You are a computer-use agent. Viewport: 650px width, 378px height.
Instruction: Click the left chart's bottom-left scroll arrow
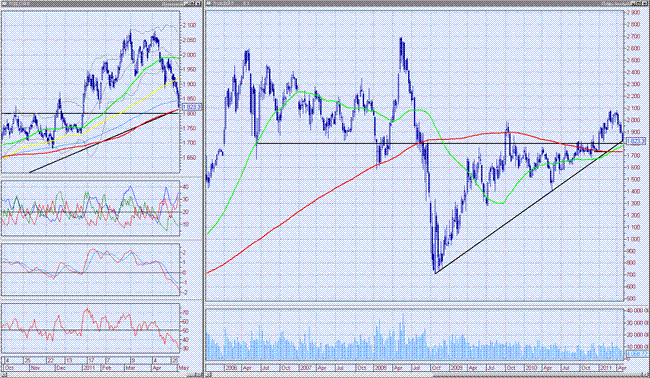[4, 374]
